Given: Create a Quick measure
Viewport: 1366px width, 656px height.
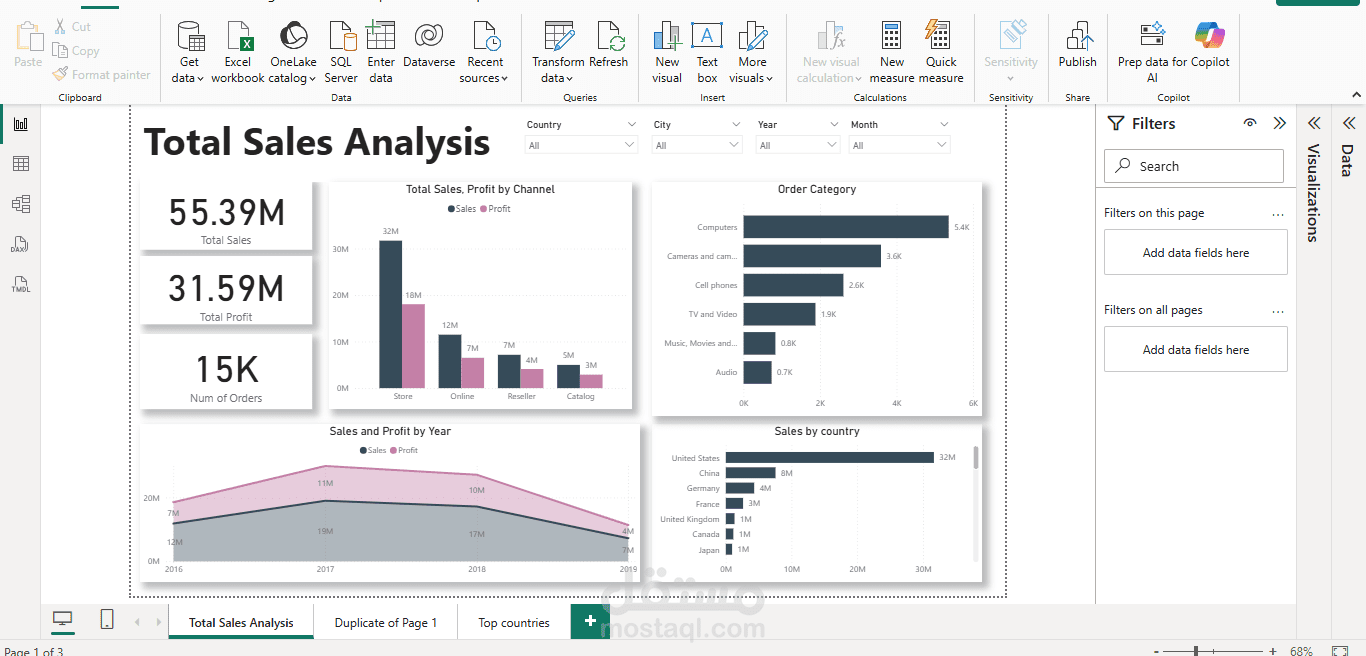Looking at the screenshot, I should [x=941, y=52].
